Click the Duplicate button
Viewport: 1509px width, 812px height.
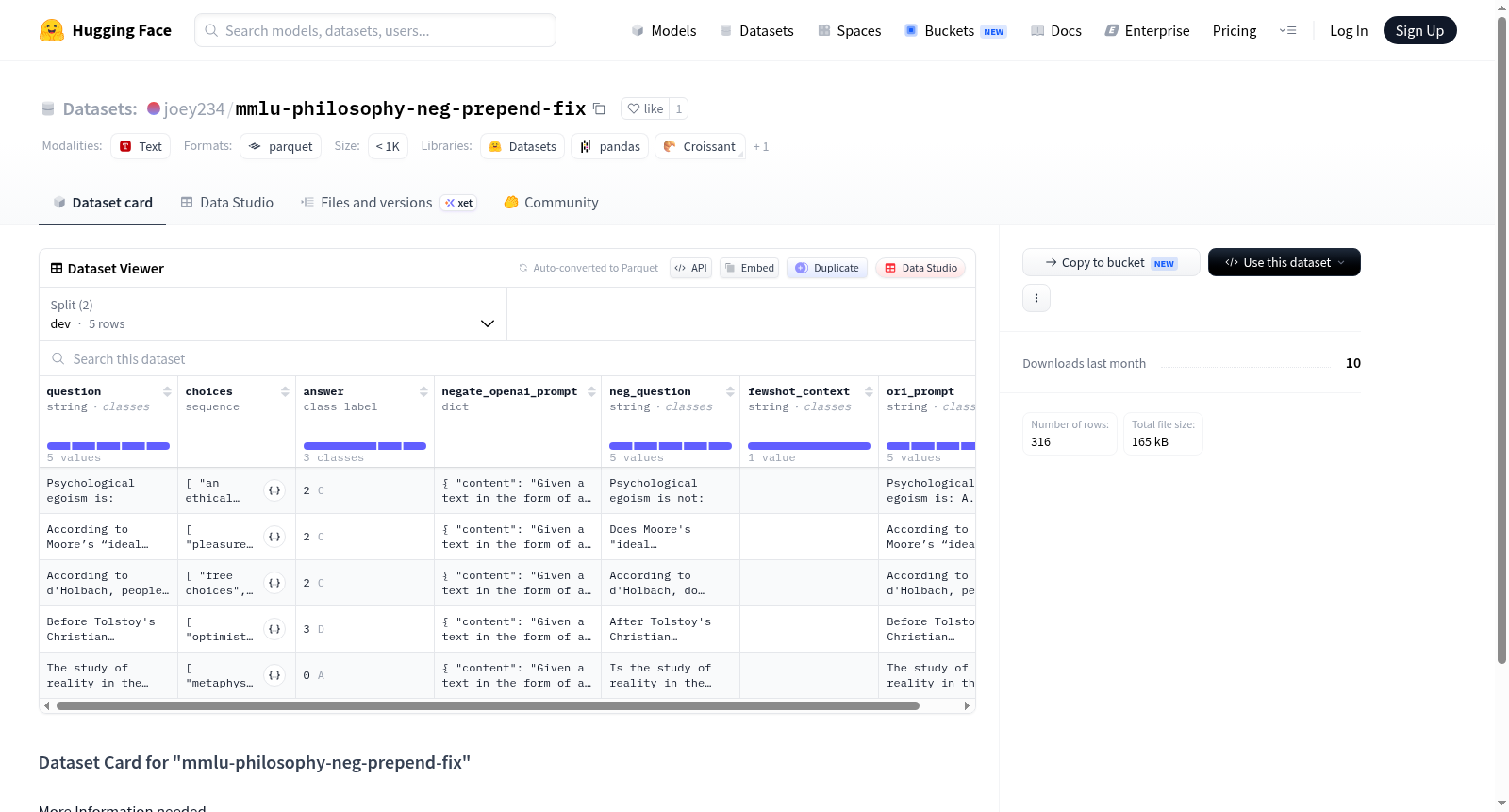(826, 268)
